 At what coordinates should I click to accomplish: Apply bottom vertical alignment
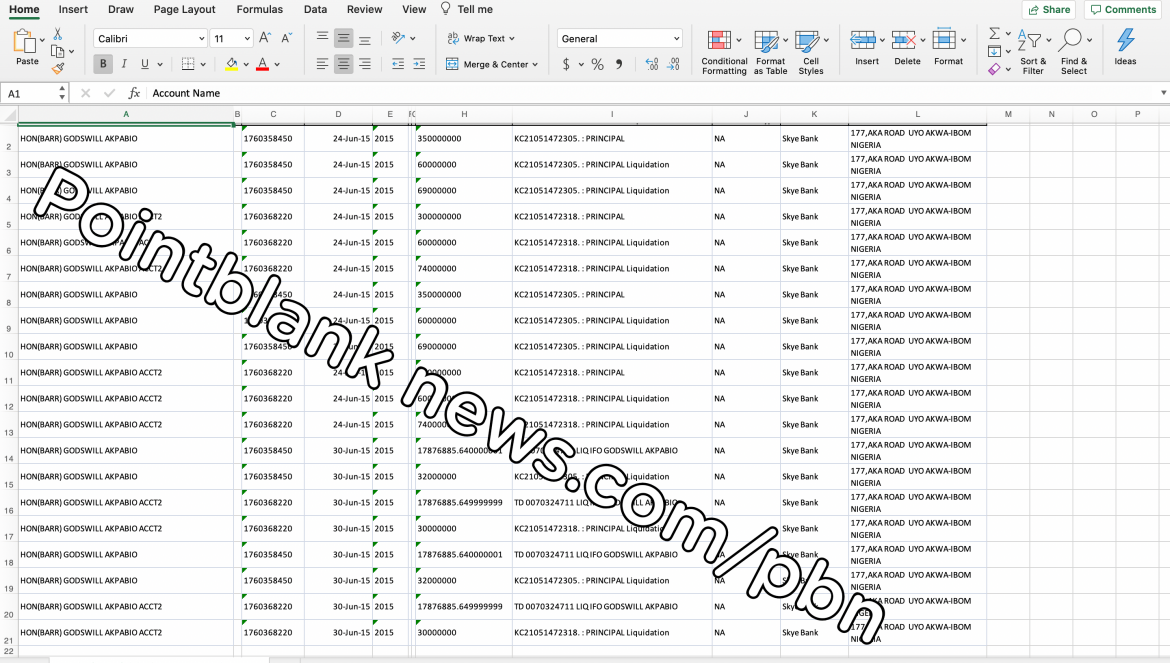(x=365, y=38)
